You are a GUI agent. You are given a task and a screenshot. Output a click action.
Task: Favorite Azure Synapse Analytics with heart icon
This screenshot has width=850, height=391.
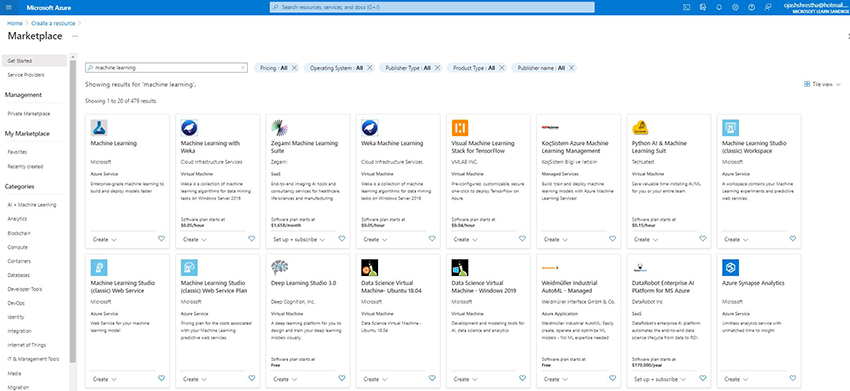click(793, 379)
